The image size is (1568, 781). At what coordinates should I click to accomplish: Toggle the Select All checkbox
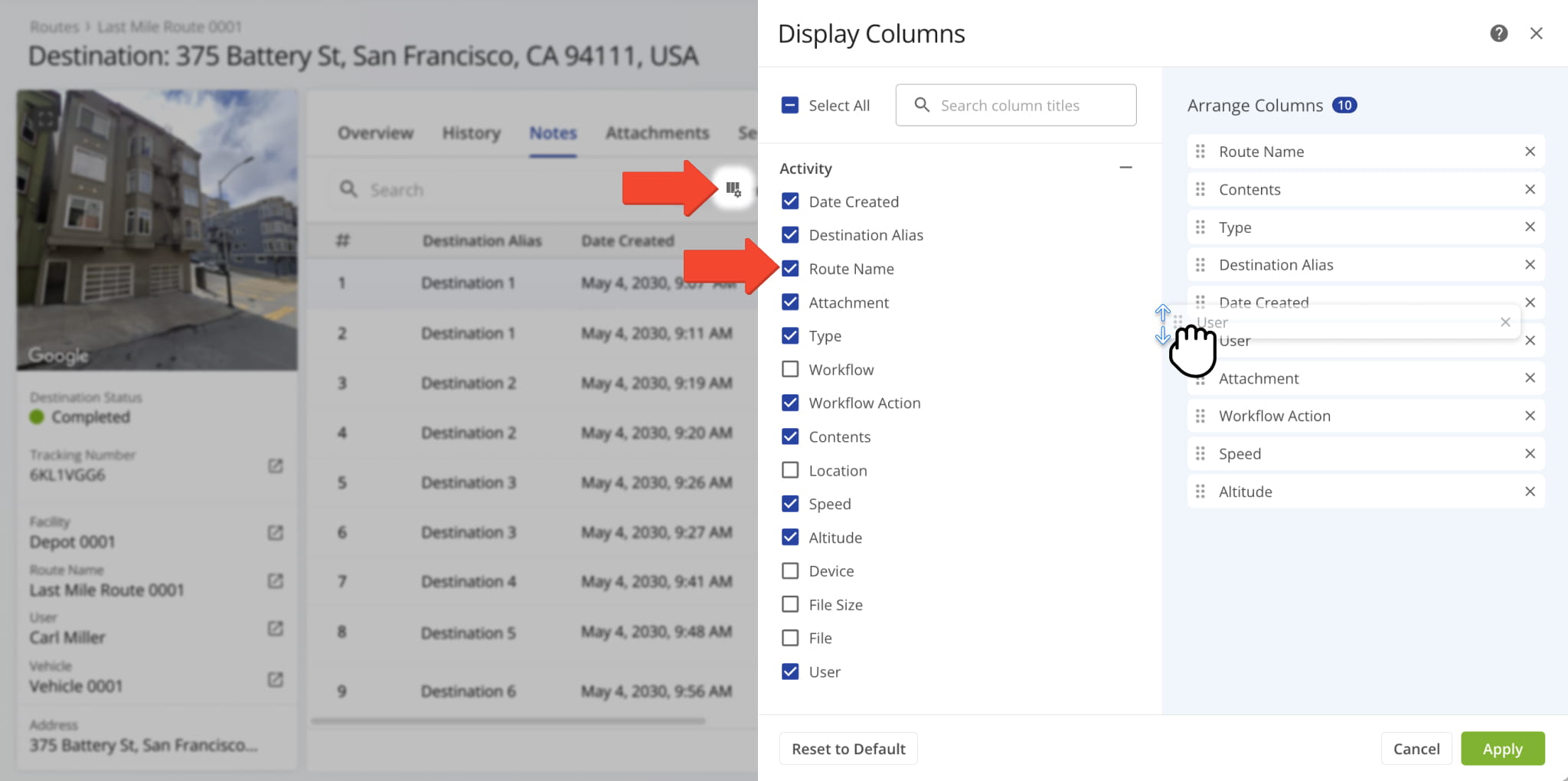tap(790, 106)
